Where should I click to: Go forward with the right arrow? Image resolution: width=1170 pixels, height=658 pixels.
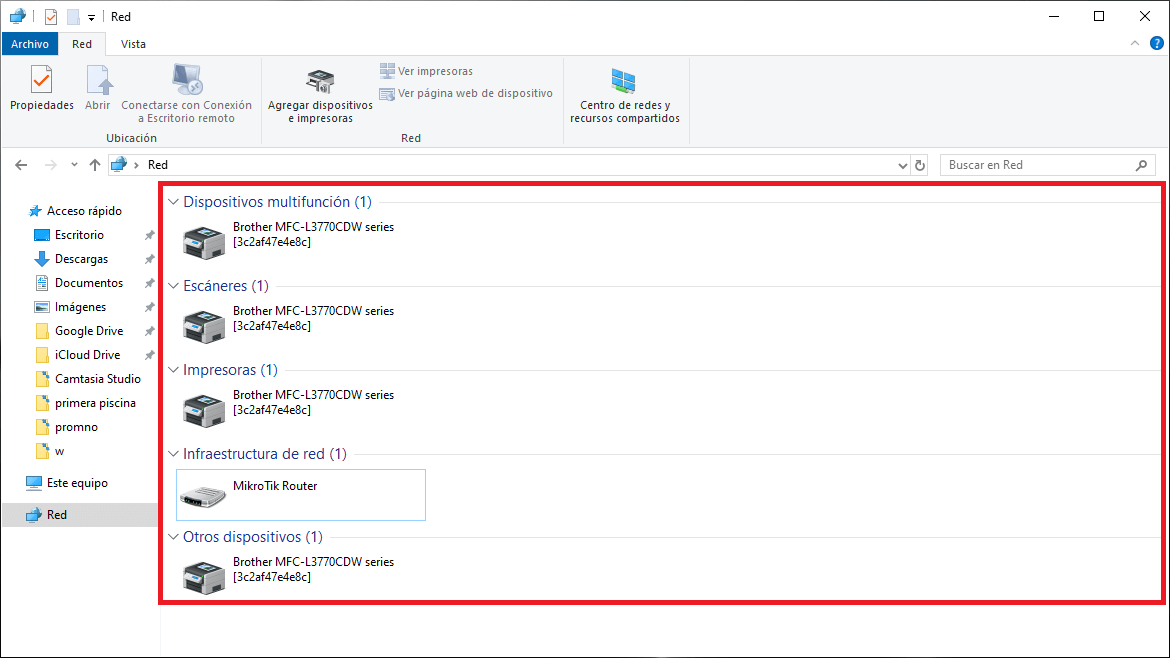click(x=50, y=165)
